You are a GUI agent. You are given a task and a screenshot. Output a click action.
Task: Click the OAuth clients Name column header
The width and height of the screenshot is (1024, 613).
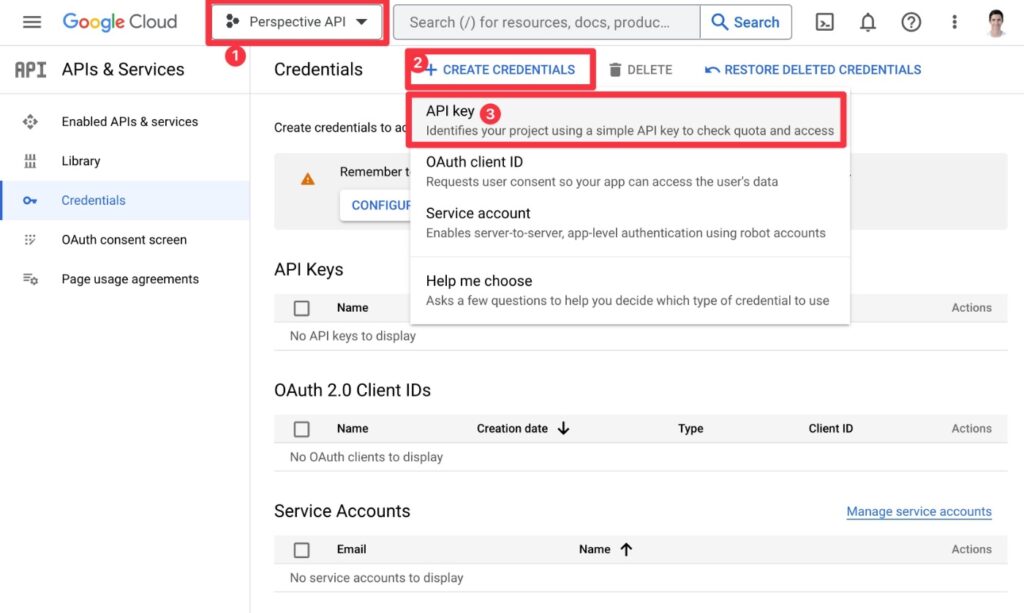(353, 428)
